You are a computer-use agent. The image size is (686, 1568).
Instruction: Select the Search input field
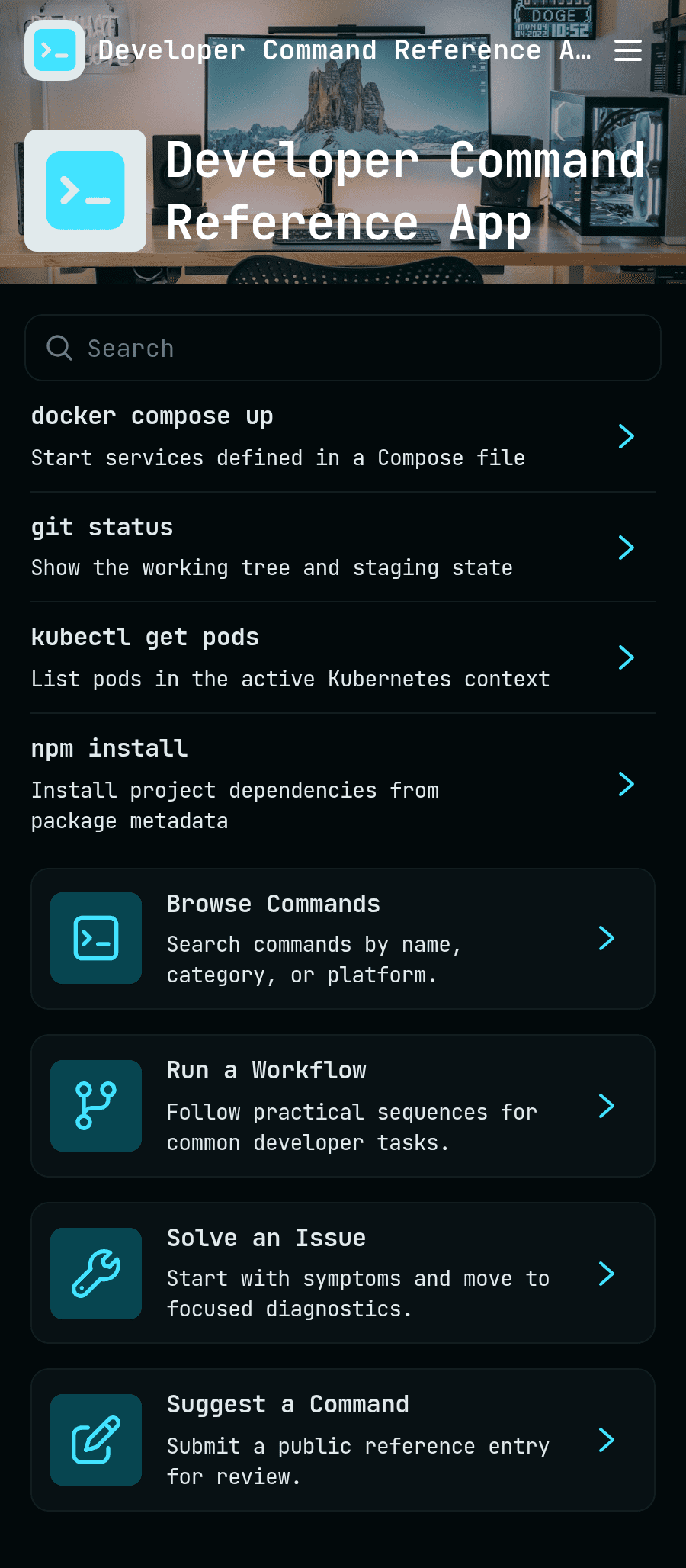[343, 348]
